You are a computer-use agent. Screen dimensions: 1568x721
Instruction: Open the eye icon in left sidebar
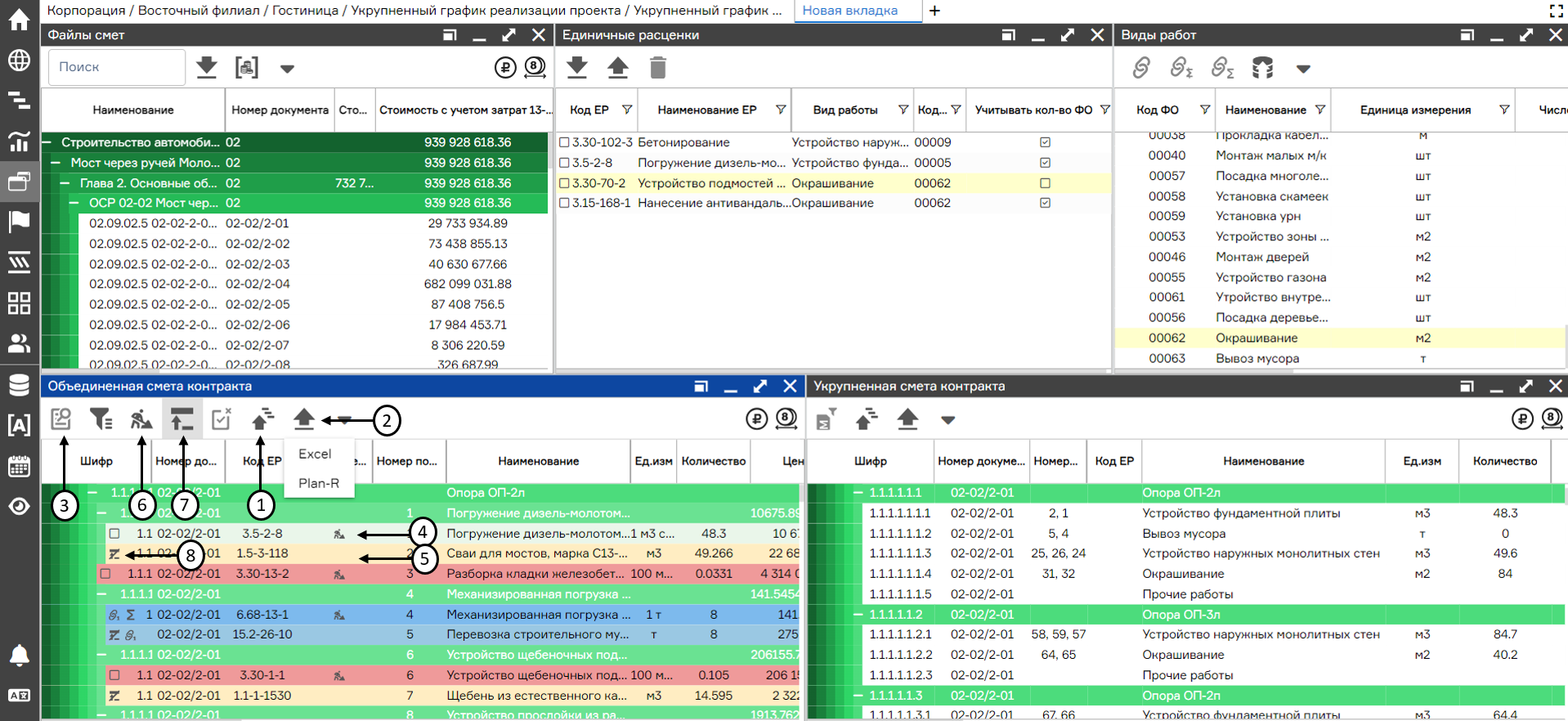pyautogui.click(x=19, y=506)
